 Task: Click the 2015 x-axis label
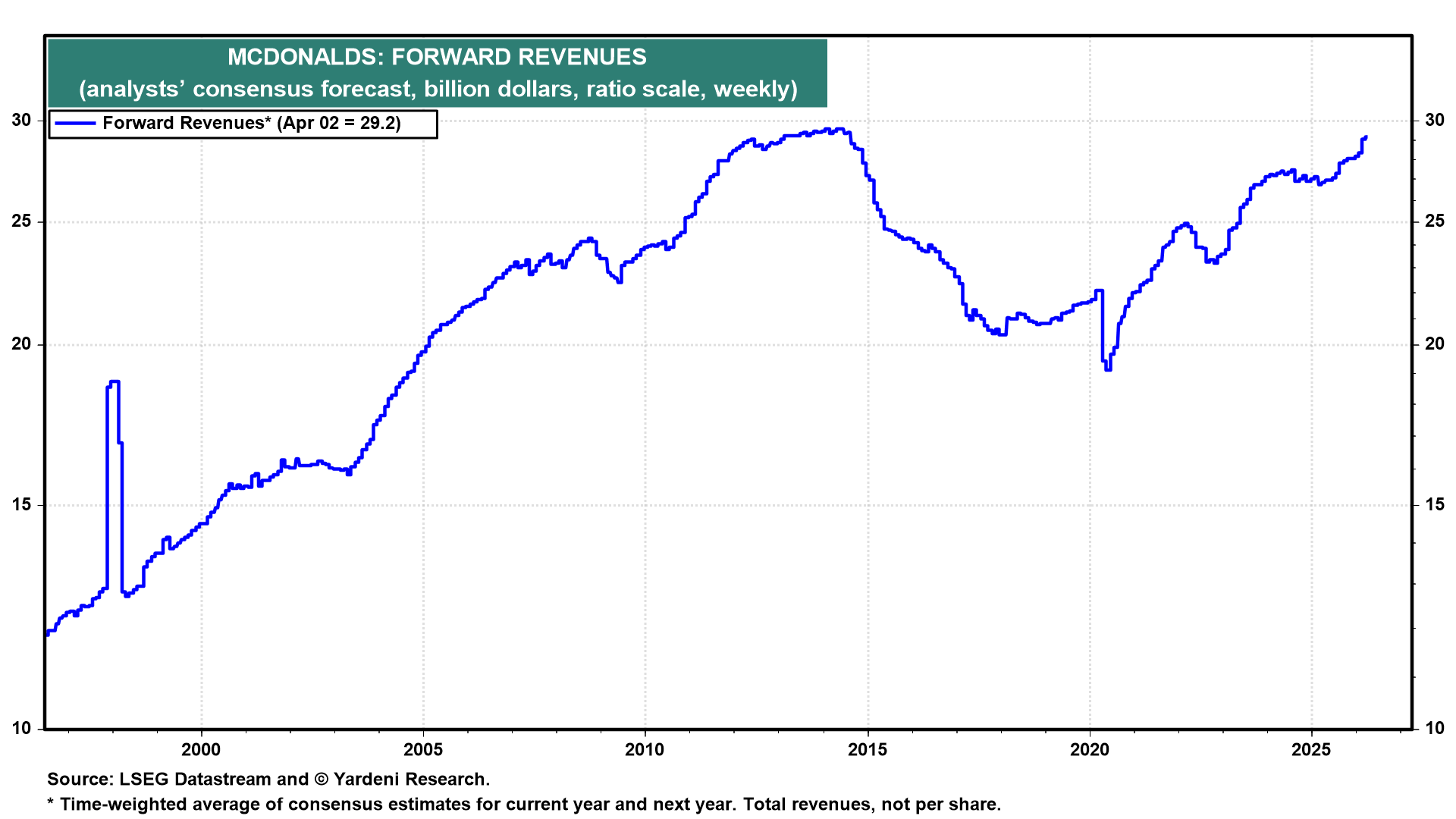[x=868, y=750]
